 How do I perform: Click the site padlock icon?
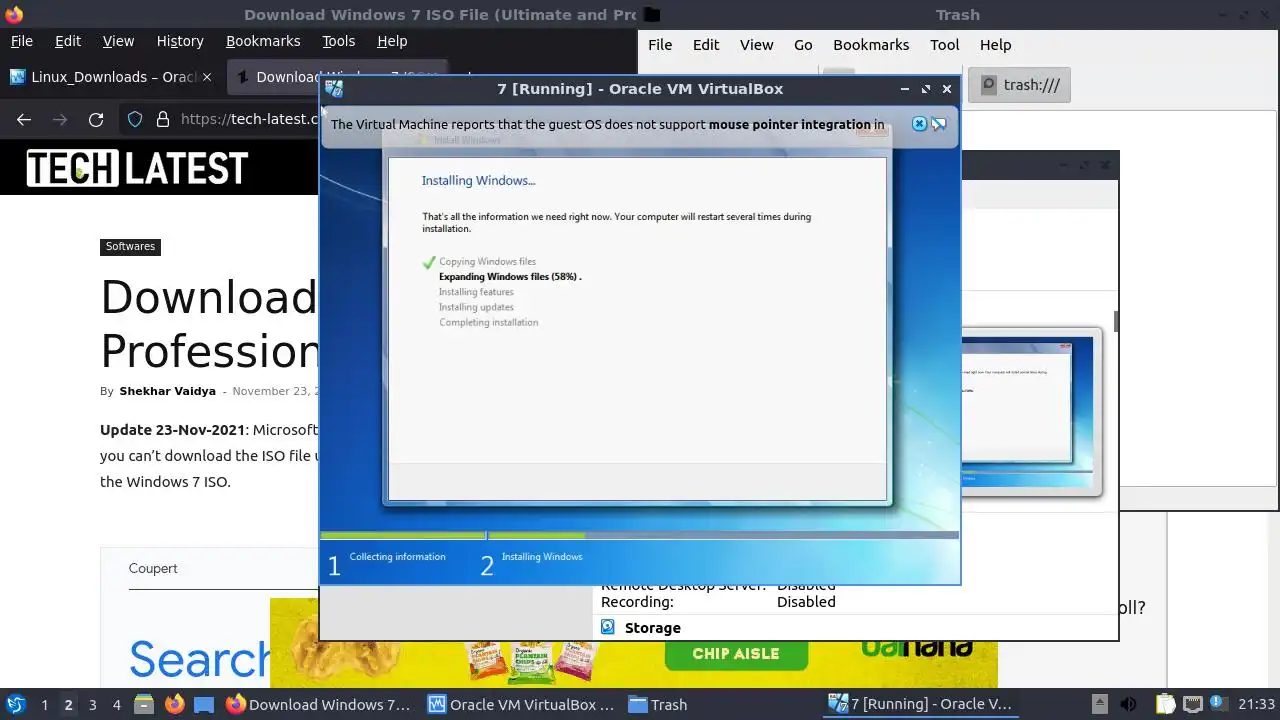tap(163, 119)
